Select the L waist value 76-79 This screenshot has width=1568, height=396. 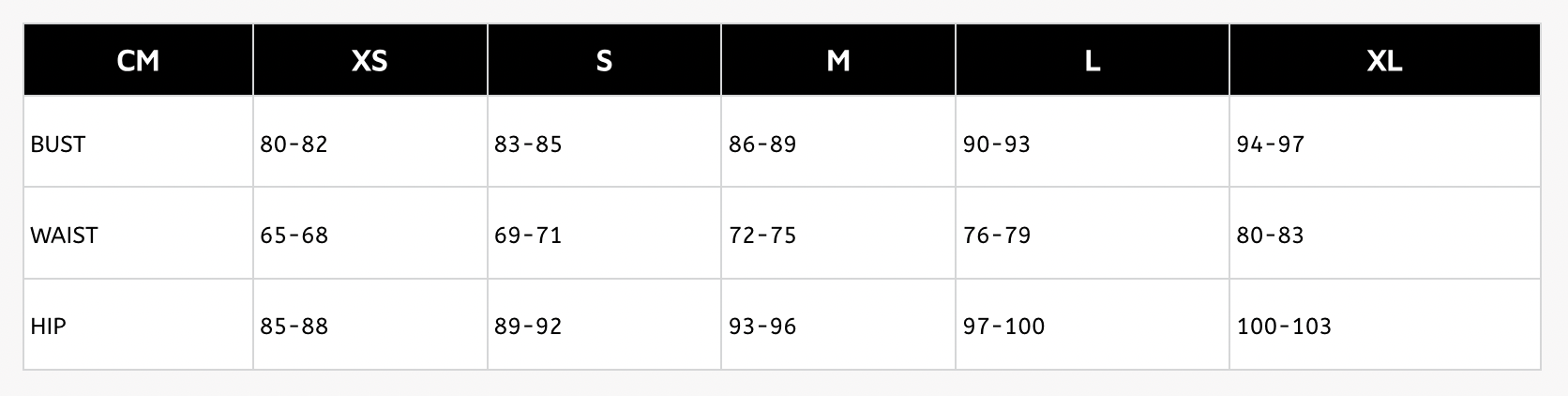pyautogui.click(x=997, y=236)
